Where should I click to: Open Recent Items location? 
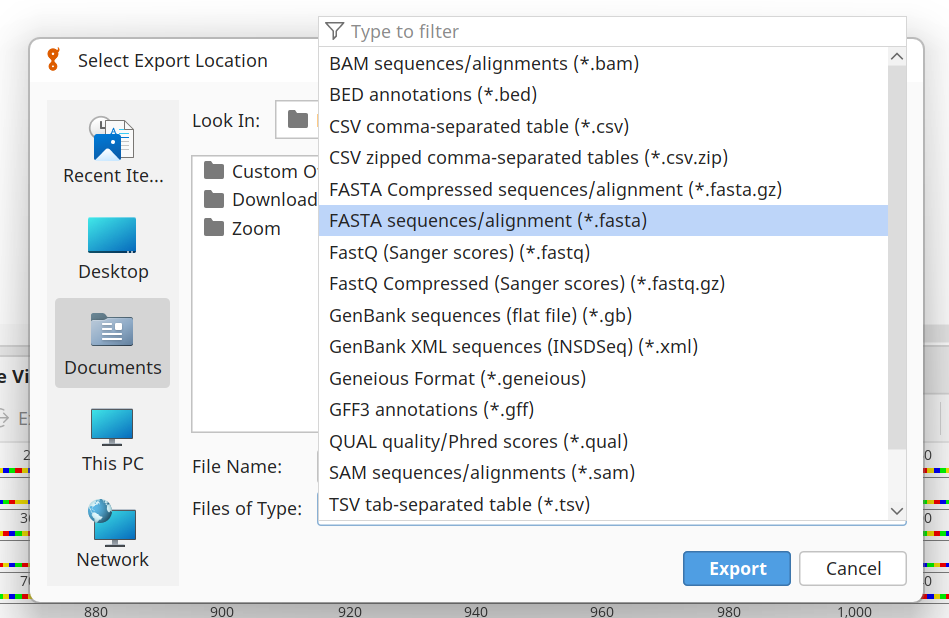112,150
